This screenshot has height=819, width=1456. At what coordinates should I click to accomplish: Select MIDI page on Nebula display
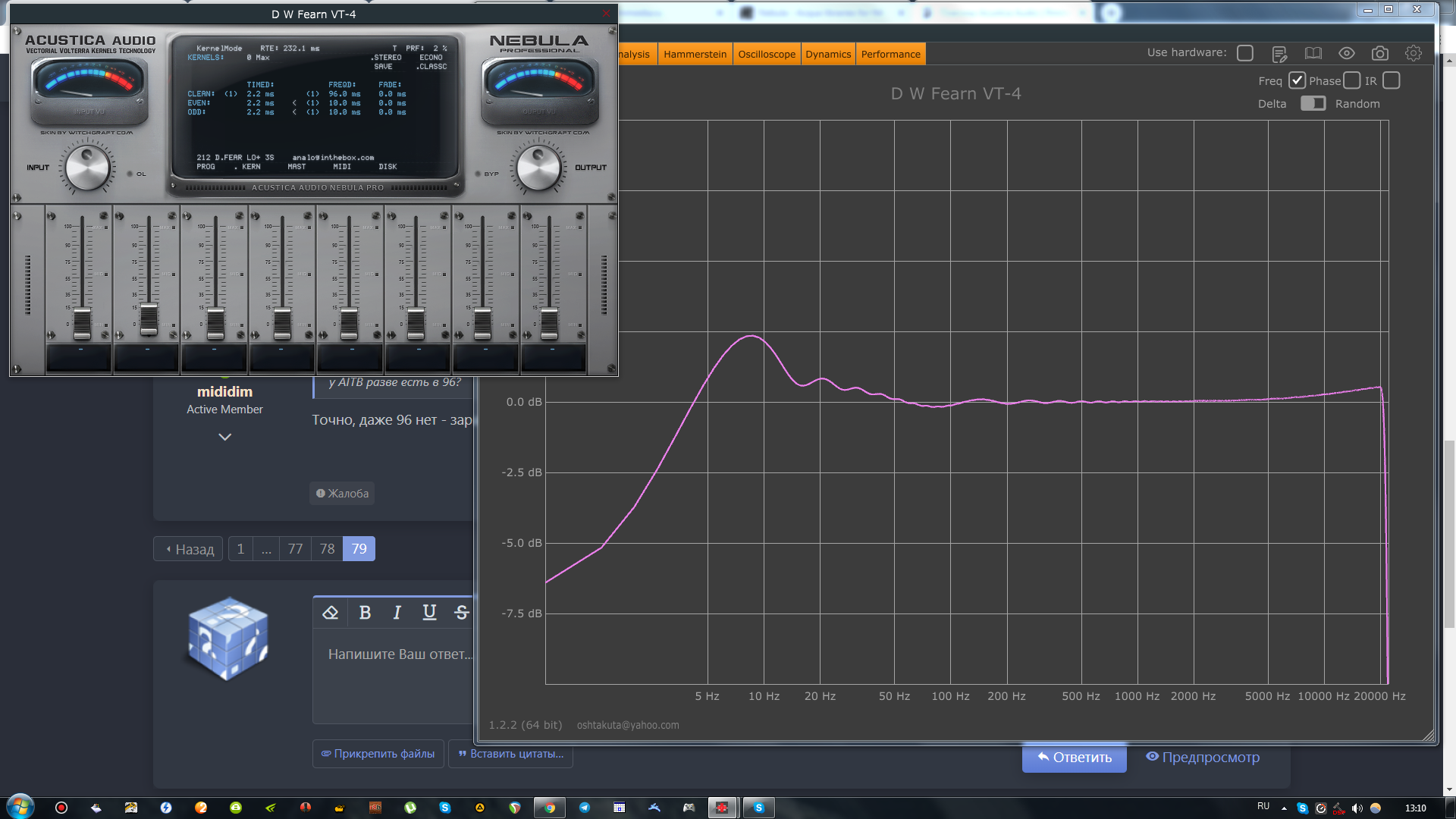click(x=342, y=167)
